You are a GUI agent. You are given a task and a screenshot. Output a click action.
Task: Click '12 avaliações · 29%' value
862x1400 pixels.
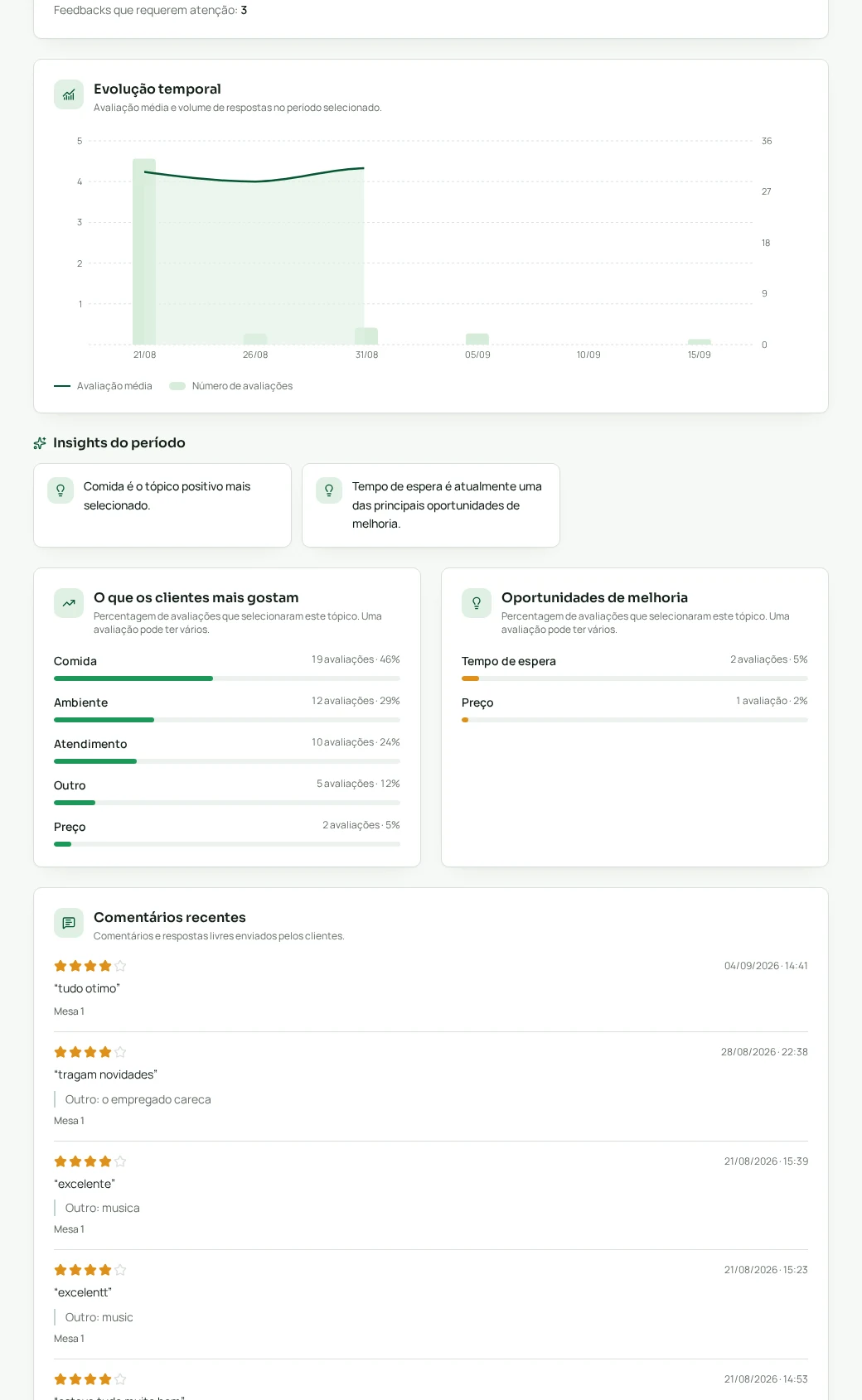(x=356, y=701)
